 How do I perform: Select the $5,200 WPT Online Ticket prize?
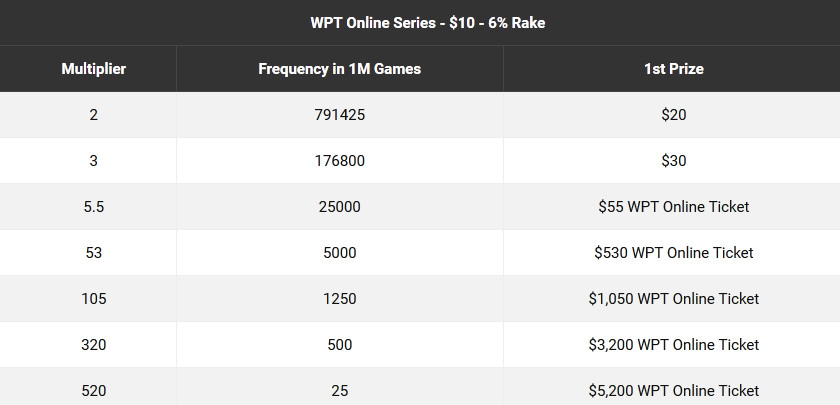[673, 391]
